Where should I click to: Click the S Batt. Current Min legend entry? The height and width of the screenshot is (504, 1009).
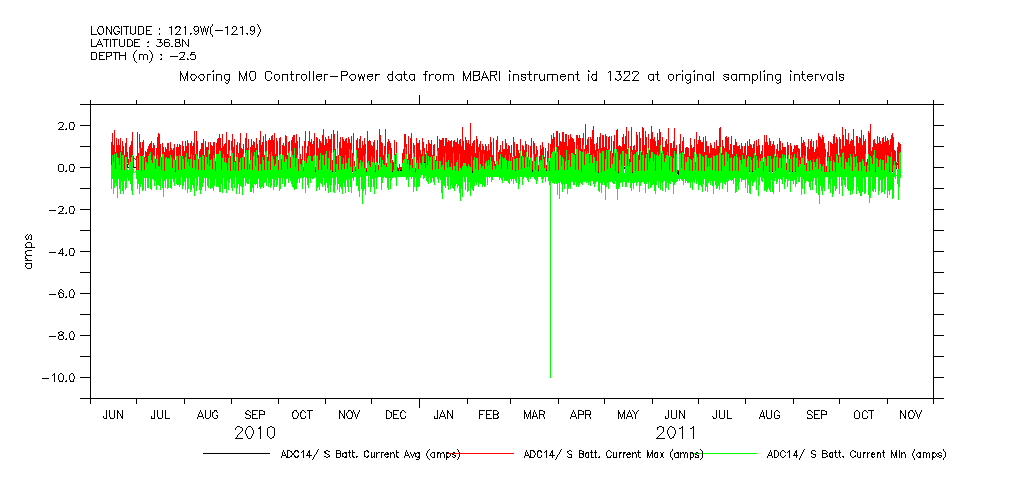[856, 454]
